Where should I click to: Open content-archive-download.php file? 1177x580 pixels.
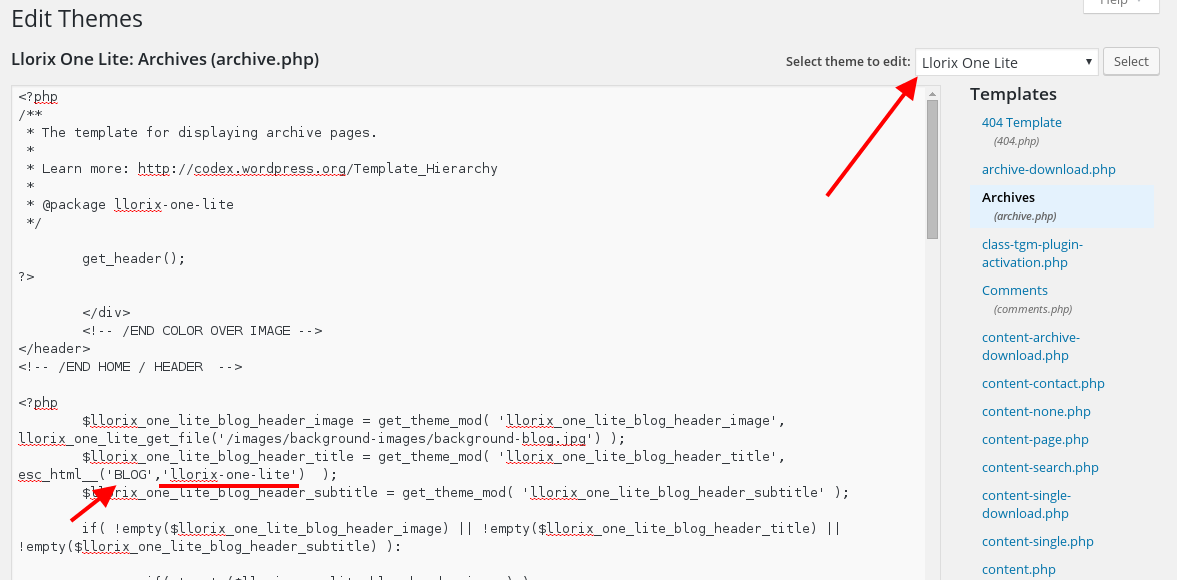click(x=1031, y=347)
